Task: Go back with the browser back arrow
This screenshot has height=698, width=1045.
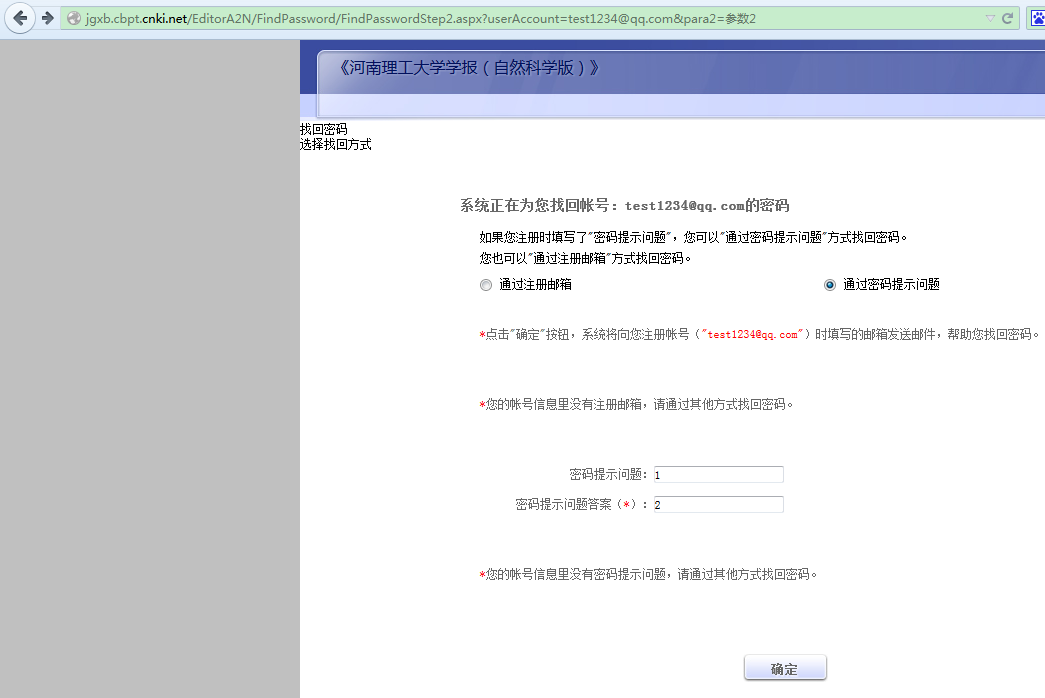Action: pyautogui.click(x=20, y=18)
